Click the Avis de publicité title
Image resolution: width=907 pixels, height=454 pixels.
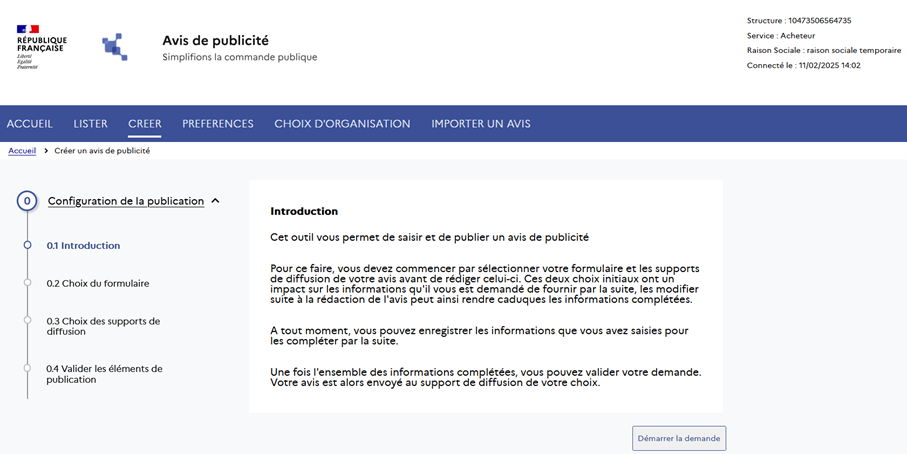(x=215, y=40)
